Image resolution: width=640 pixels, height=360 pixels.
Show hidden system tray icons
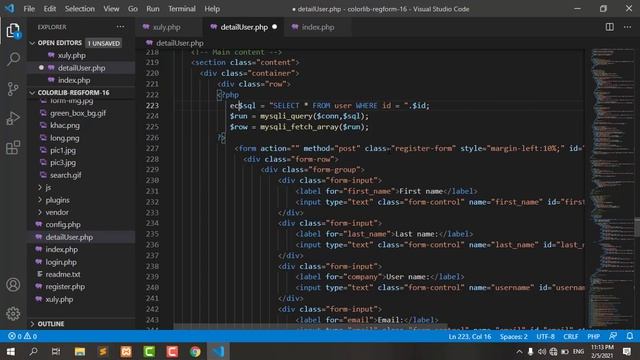point(519,351)
